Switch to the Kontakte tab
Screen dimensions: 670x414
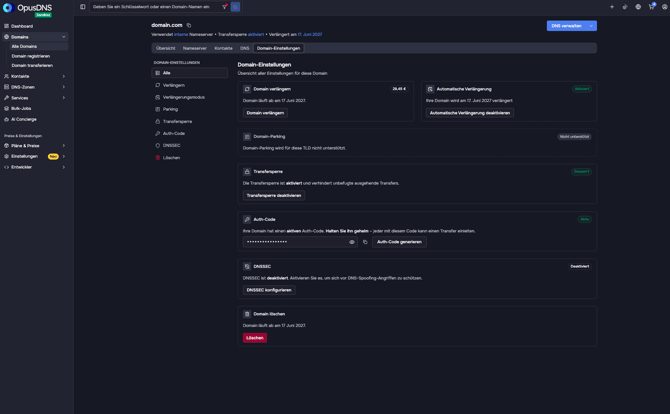pyautogui.click(x=223, y=48)
